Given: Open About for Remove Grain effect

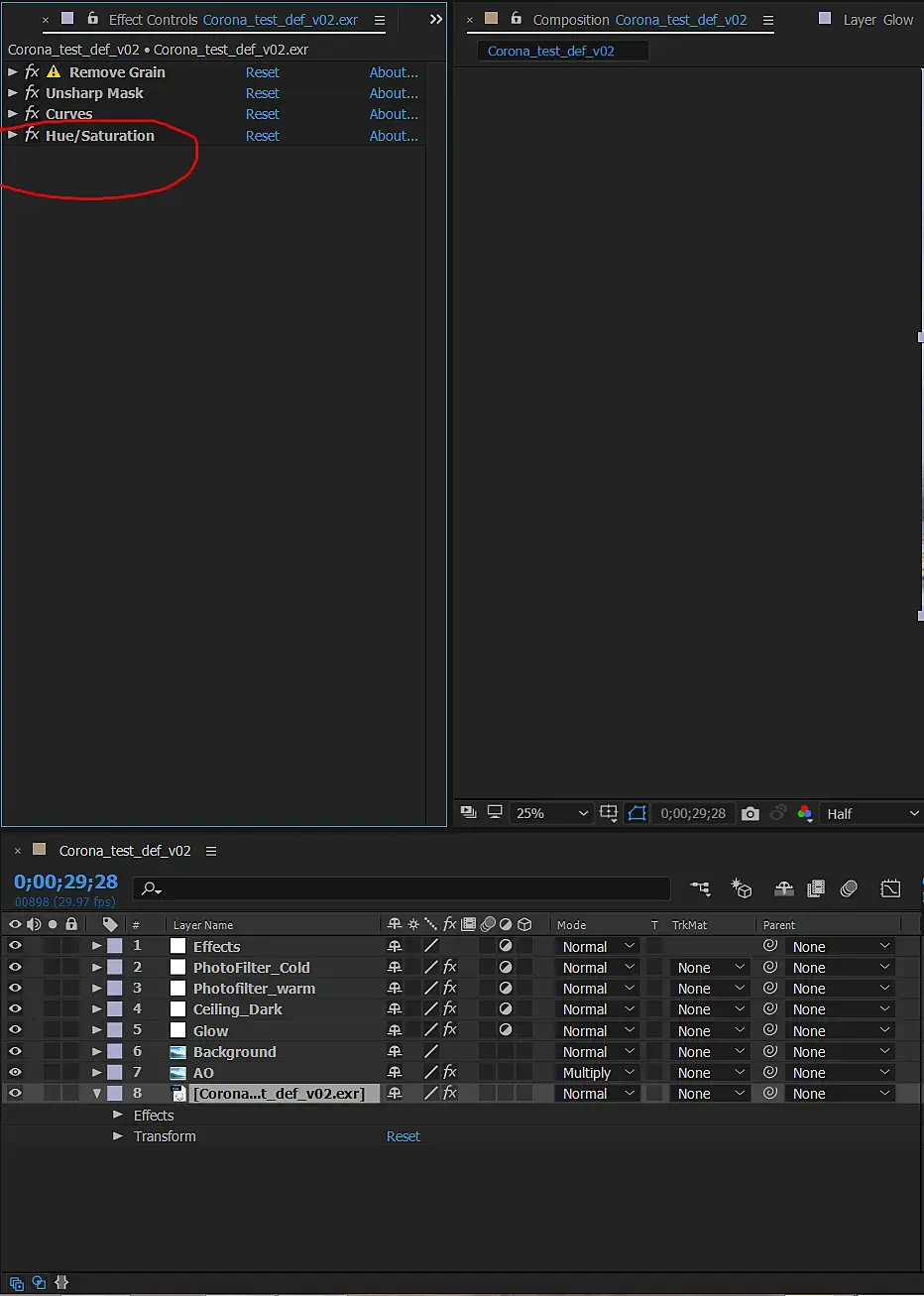Looking at the screenshot, I should pyautogui.click(x=394, y=72).
